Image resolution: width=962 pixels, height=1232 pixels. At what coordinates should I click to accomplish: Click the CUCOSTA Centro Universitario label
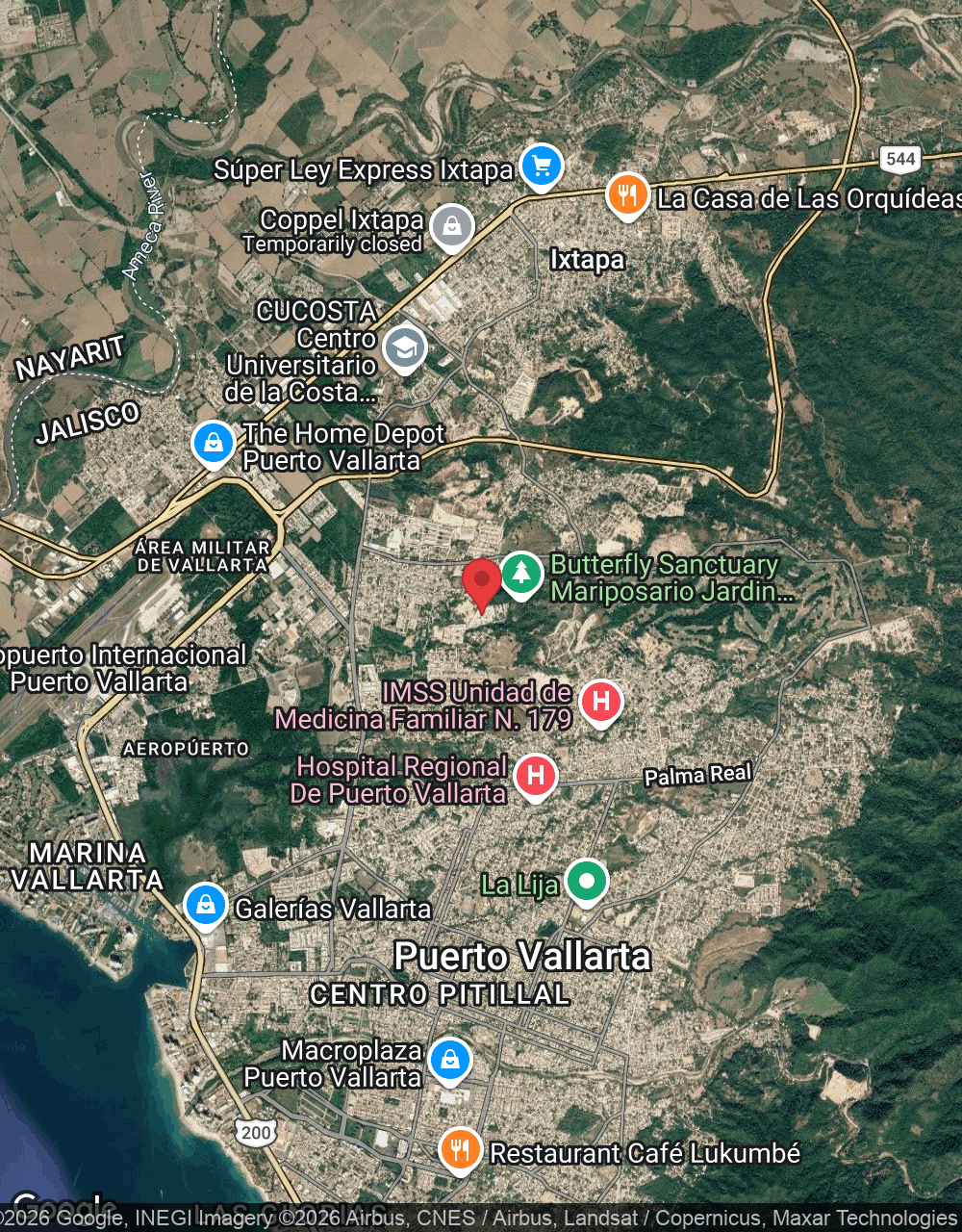[301, 351]
